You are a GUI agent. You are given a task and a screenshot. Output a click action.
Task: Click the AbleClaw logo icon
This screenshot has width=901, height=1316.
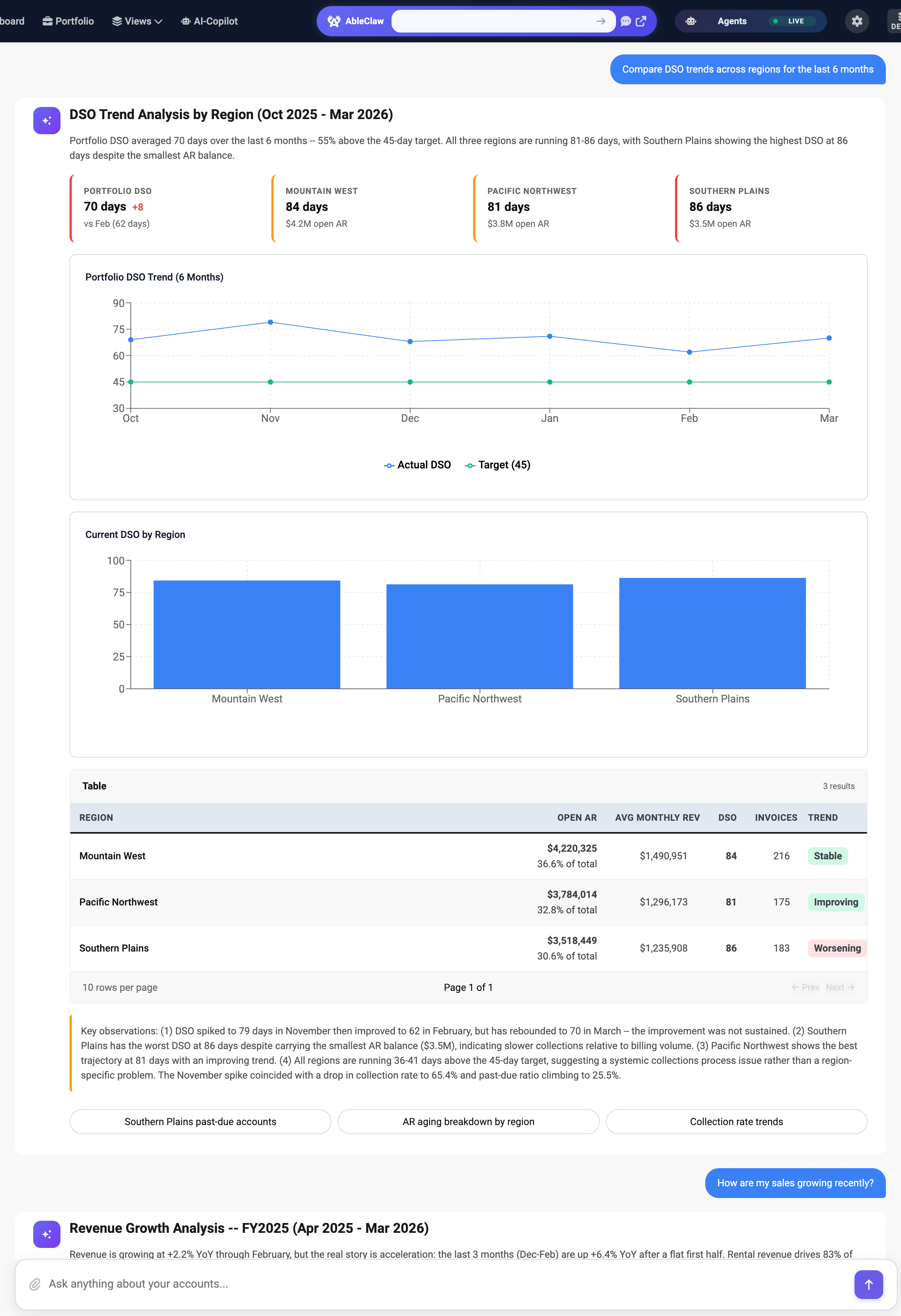pos(334,21)
